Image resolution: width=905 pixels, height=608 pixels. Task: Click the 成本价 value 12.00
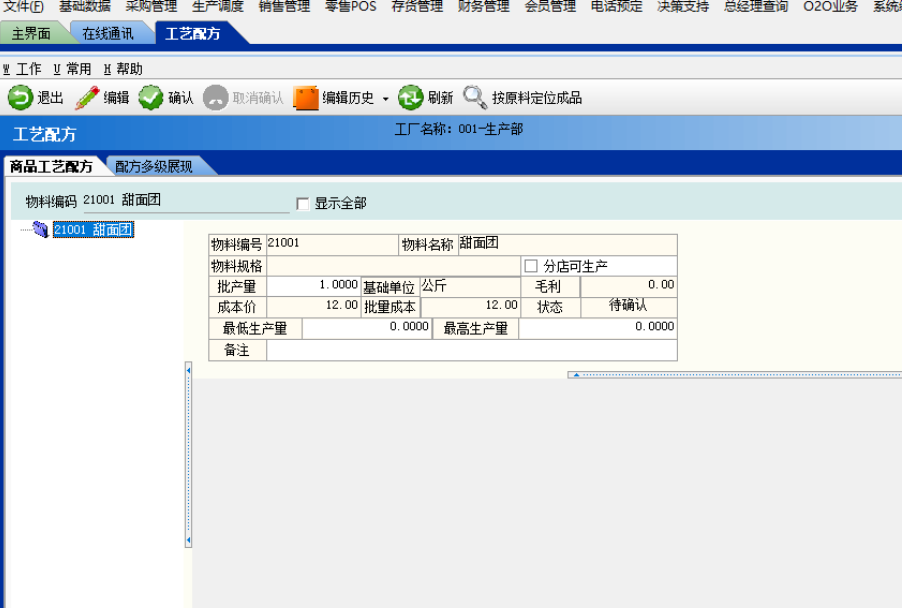click(313, 305)
